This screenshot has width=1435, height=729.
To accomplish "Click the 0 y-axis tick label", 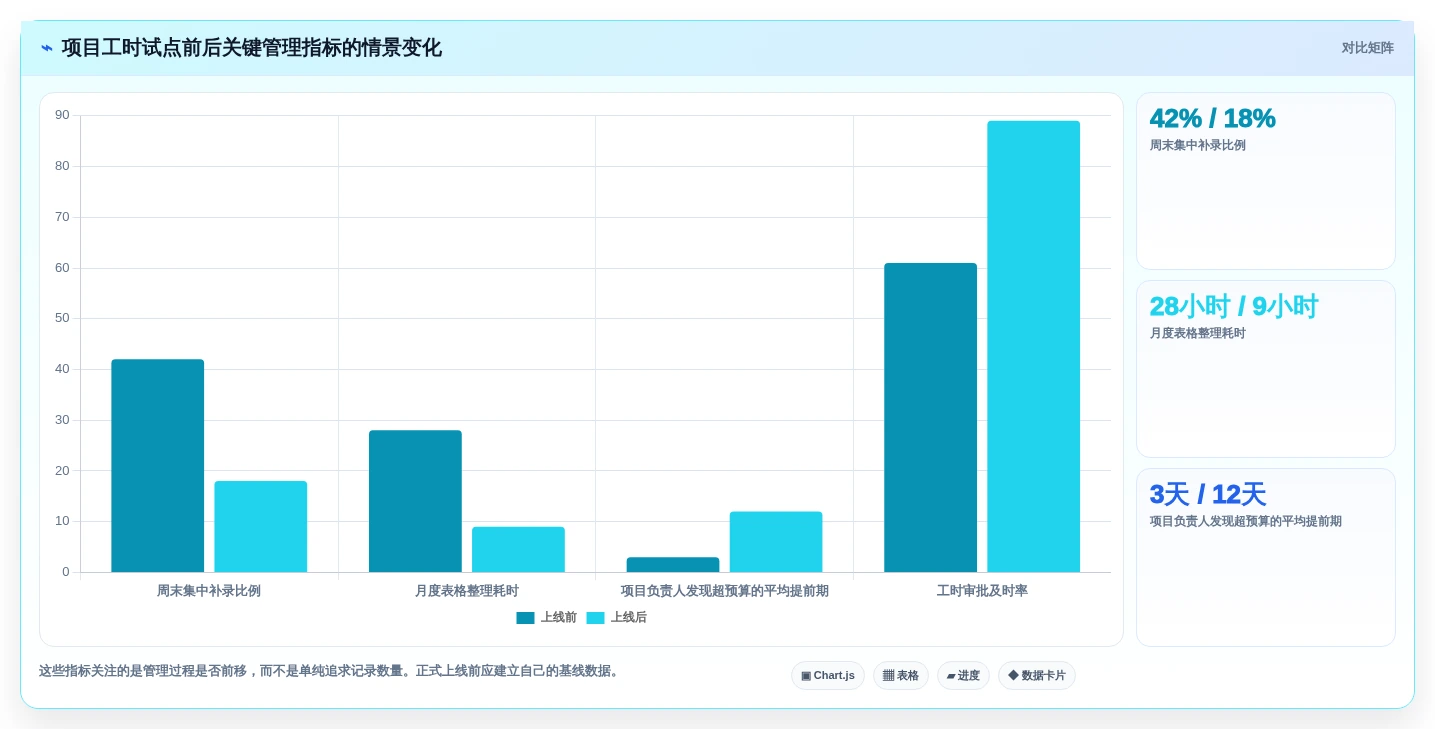I will tap(66, 572).
